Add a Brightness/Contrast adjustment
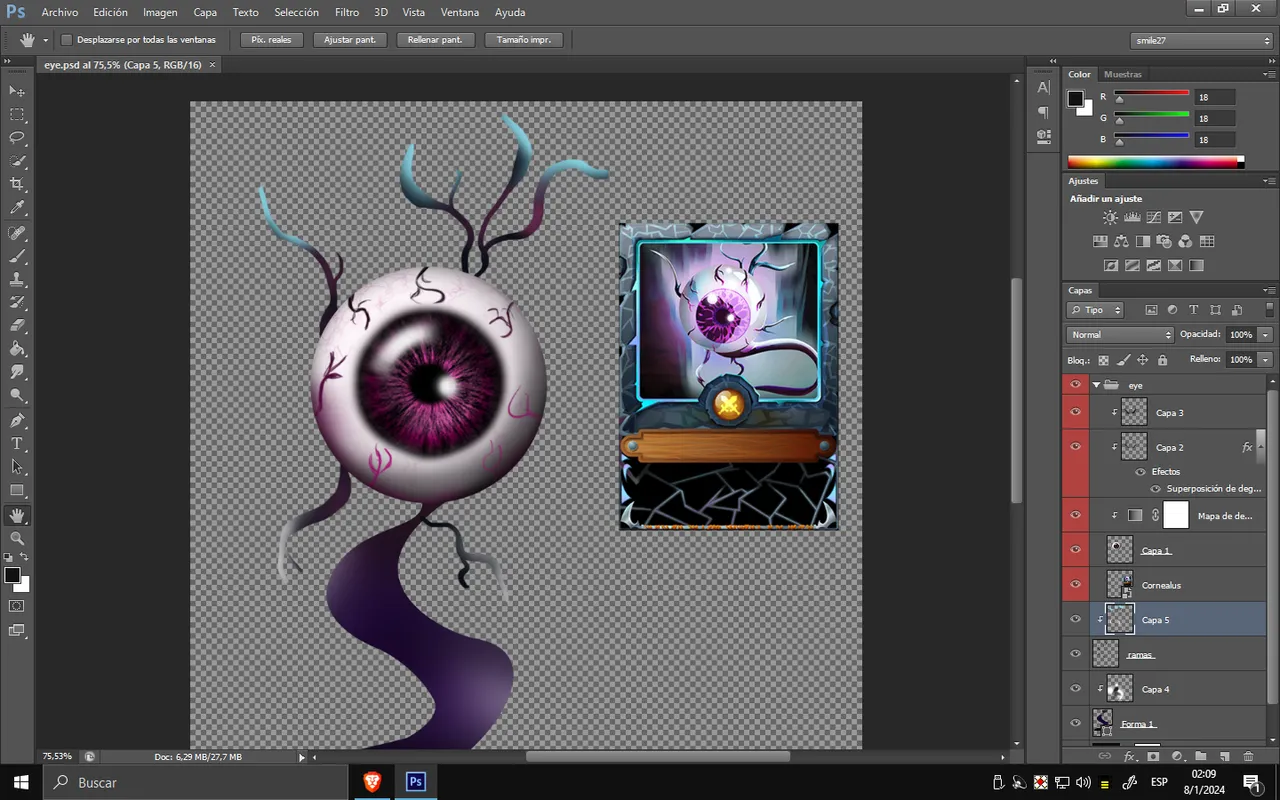 (x=1110, y=217)
